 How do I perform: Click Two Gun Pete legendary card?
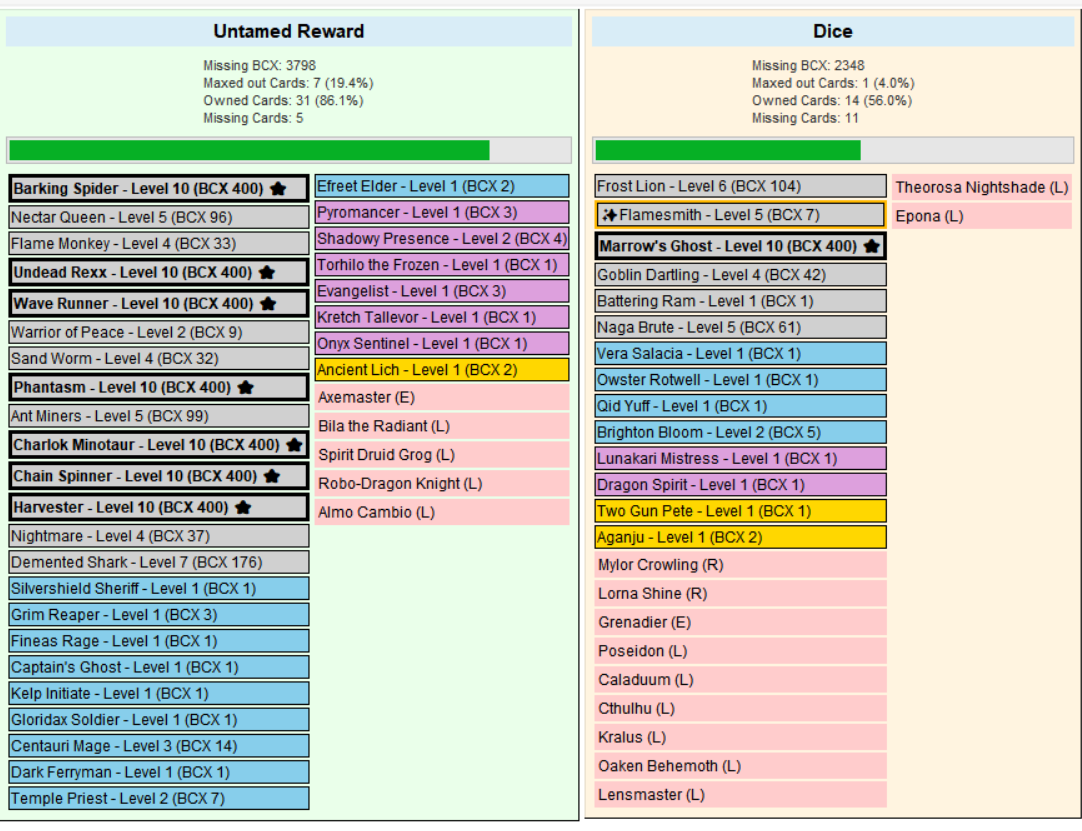pos(740,511)
